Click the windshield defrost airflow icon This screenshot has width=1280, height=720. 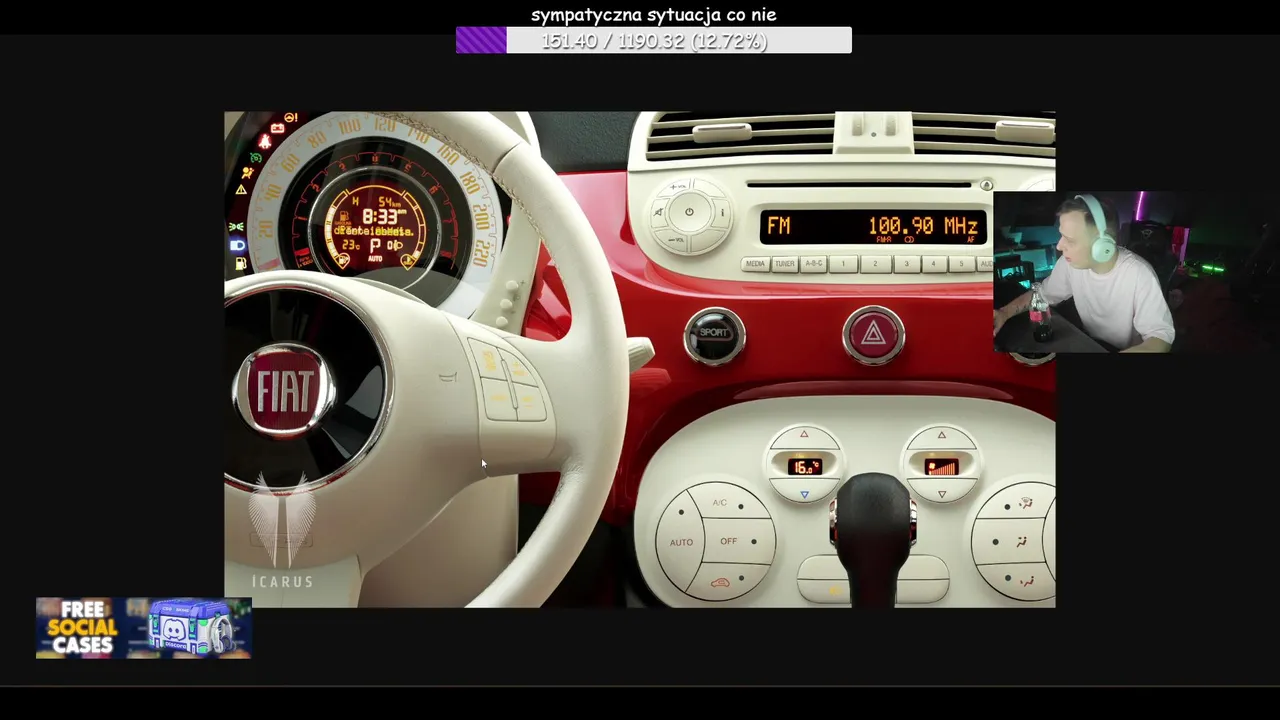[1026, 504]
